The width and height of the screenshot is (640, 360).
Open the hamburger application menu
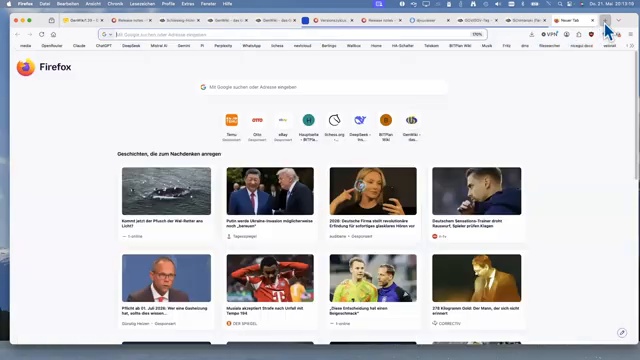[631, 35]
